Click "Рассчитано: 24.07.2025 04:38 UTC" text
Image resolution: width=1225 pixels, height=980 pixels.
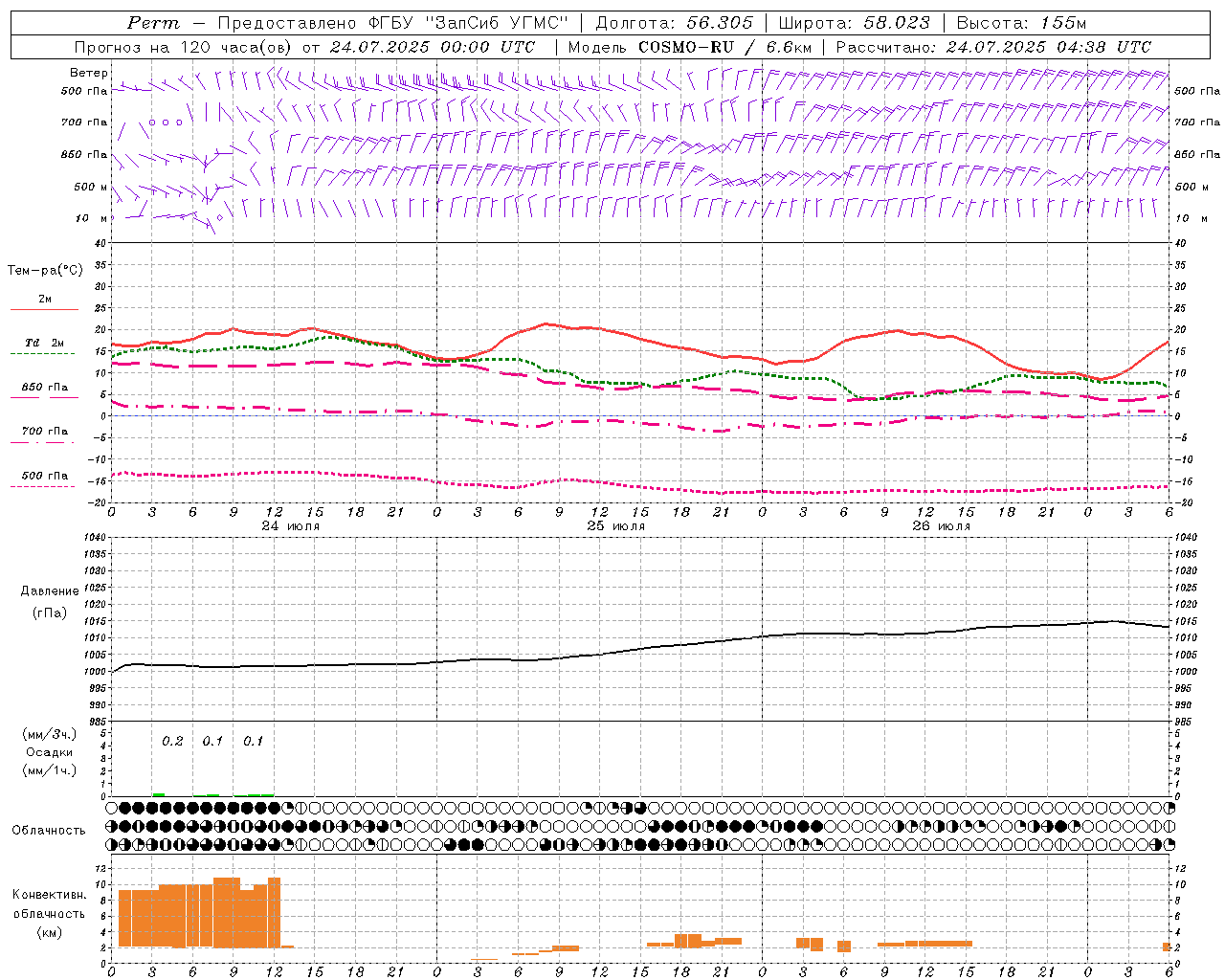click(993, 47)
